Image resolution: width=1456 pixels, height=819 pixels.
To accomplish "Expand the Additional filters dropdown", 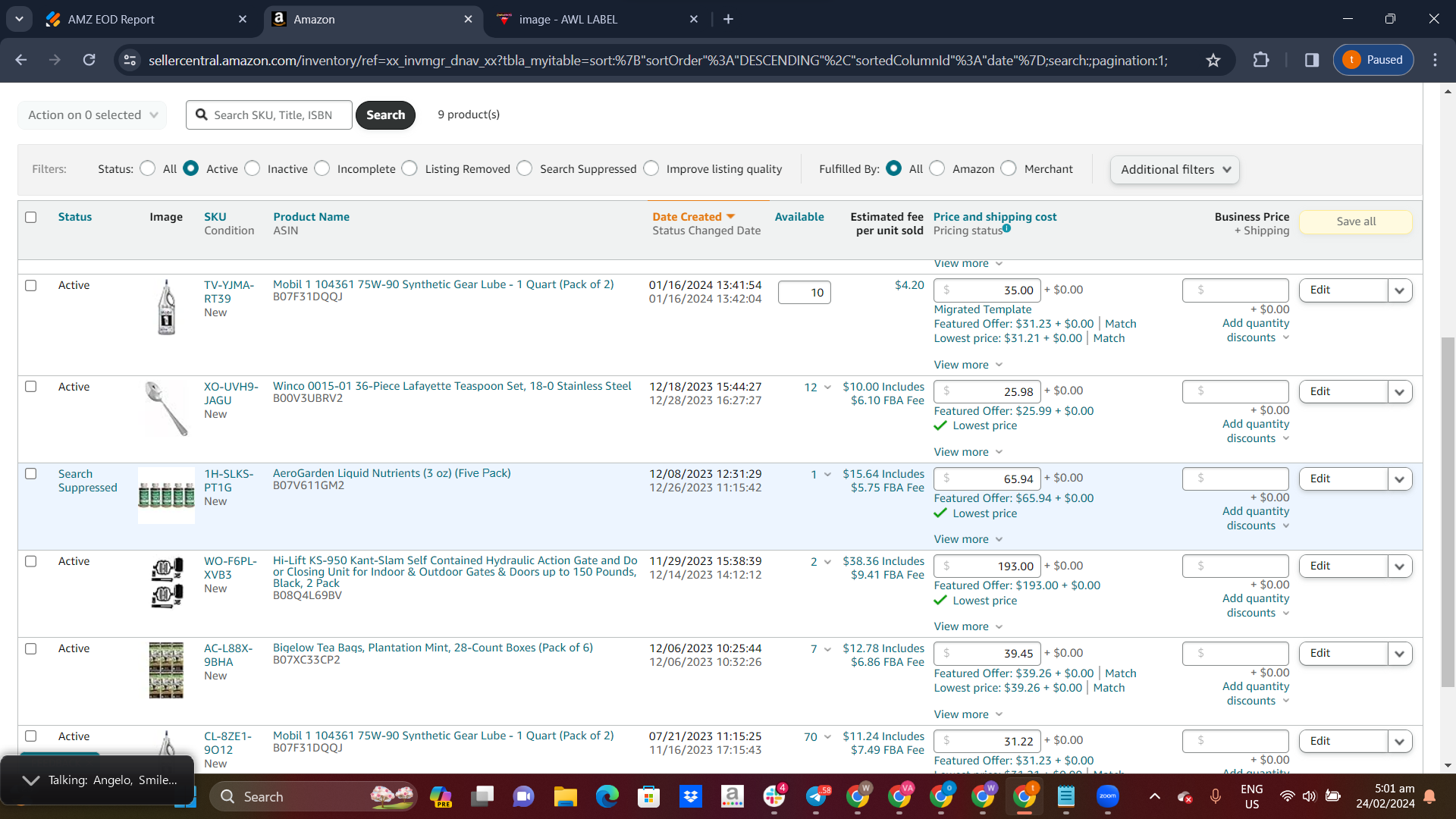I will click(x=1175, y=170).
